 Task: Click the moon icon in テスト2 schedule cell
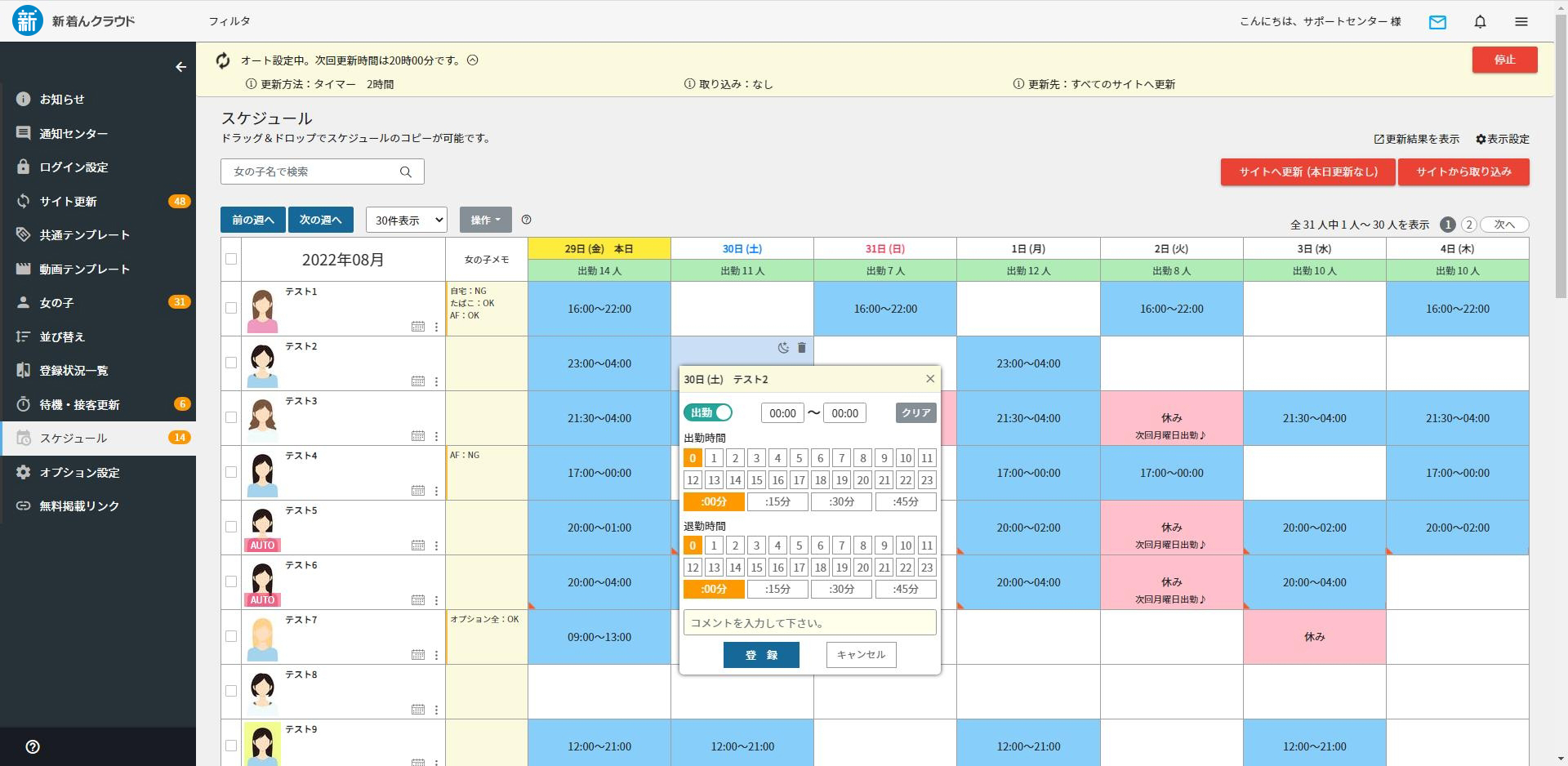(782, 348)
